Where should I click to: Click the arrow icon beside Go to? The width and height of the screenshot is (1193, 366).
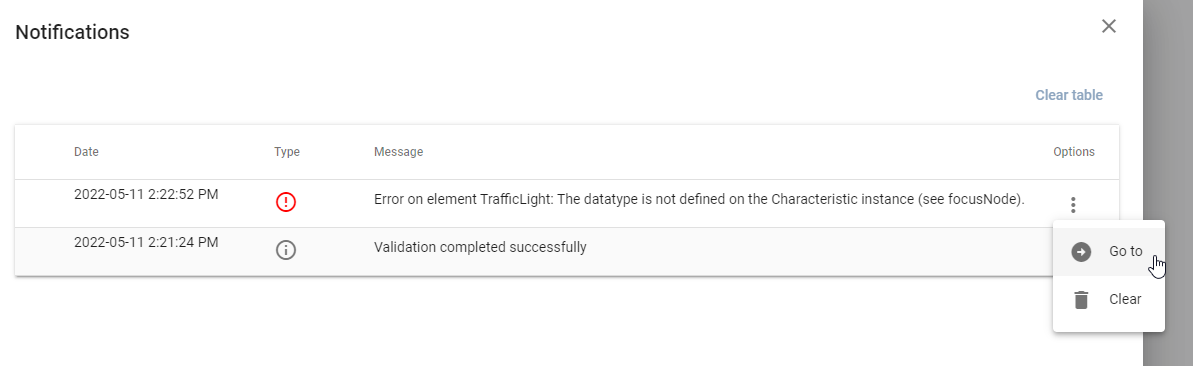(x=1081, y=252)
